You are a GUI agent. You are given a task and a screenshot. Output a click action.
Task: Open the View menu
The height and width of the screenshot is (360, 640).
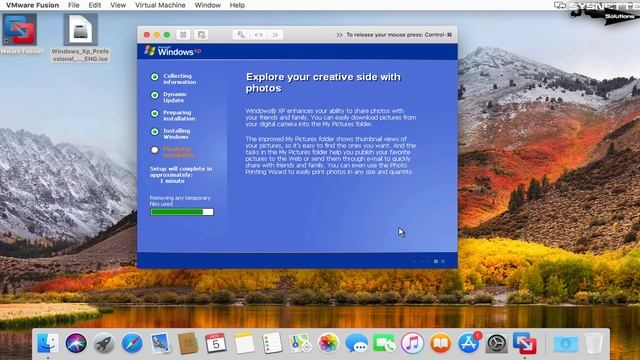pos(118,5)
